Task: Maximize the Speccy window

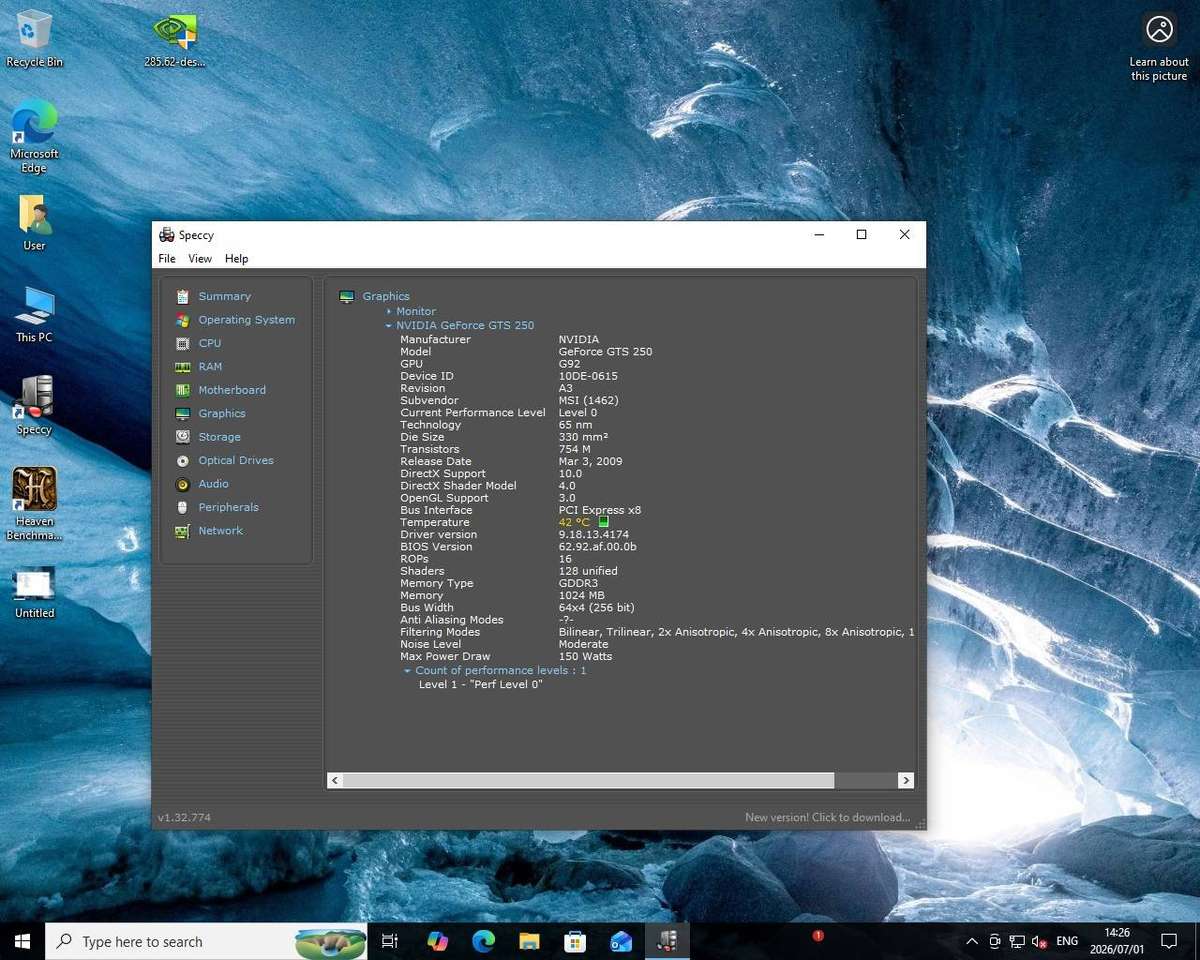Action: point(861,235)
